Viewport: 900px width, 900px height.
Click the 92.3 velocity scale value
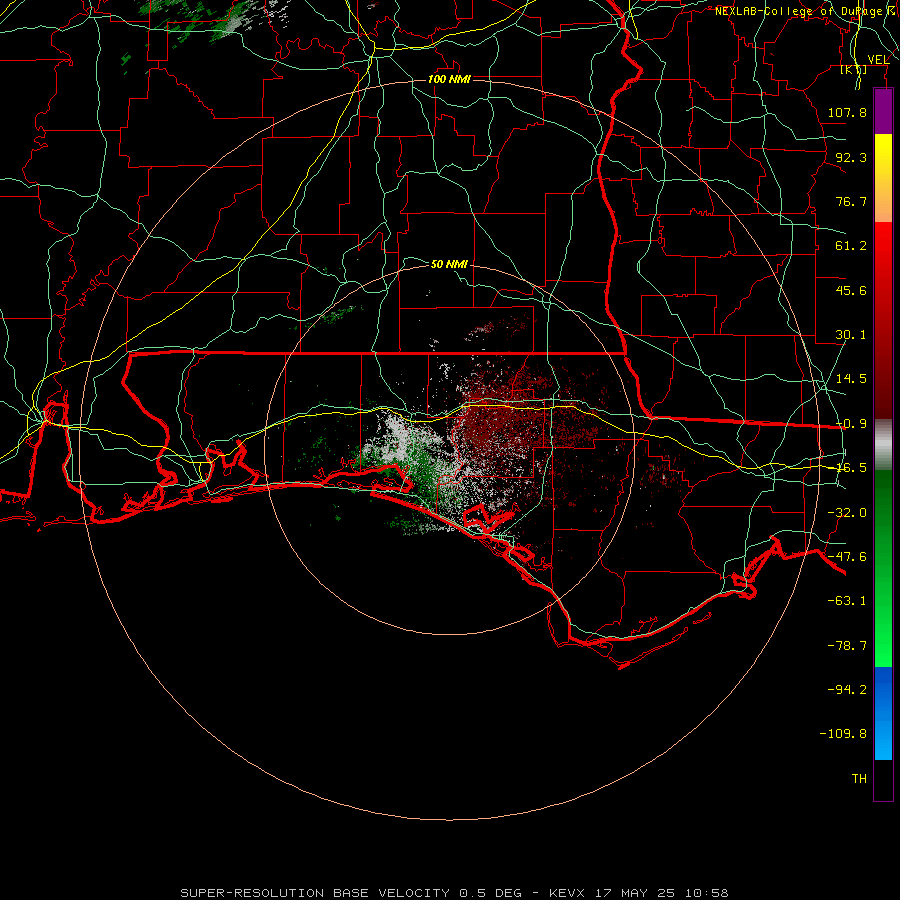(851, 157)
